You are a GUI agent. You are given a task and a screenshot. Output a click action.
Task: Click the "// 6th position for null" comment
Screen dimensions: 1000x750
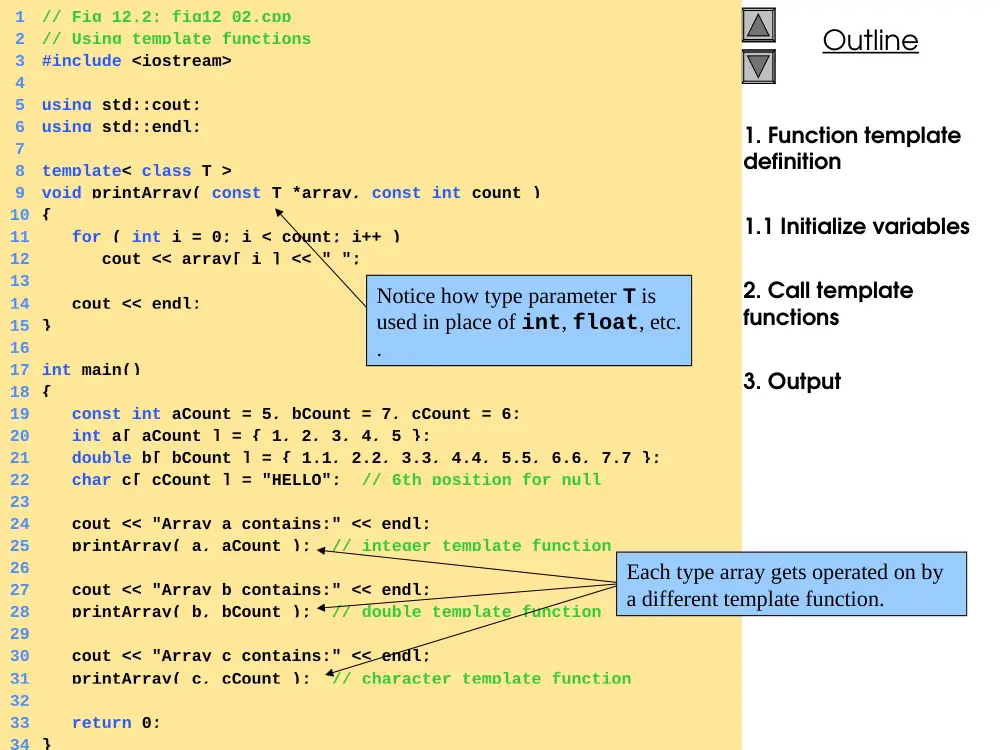pos(482,480)
